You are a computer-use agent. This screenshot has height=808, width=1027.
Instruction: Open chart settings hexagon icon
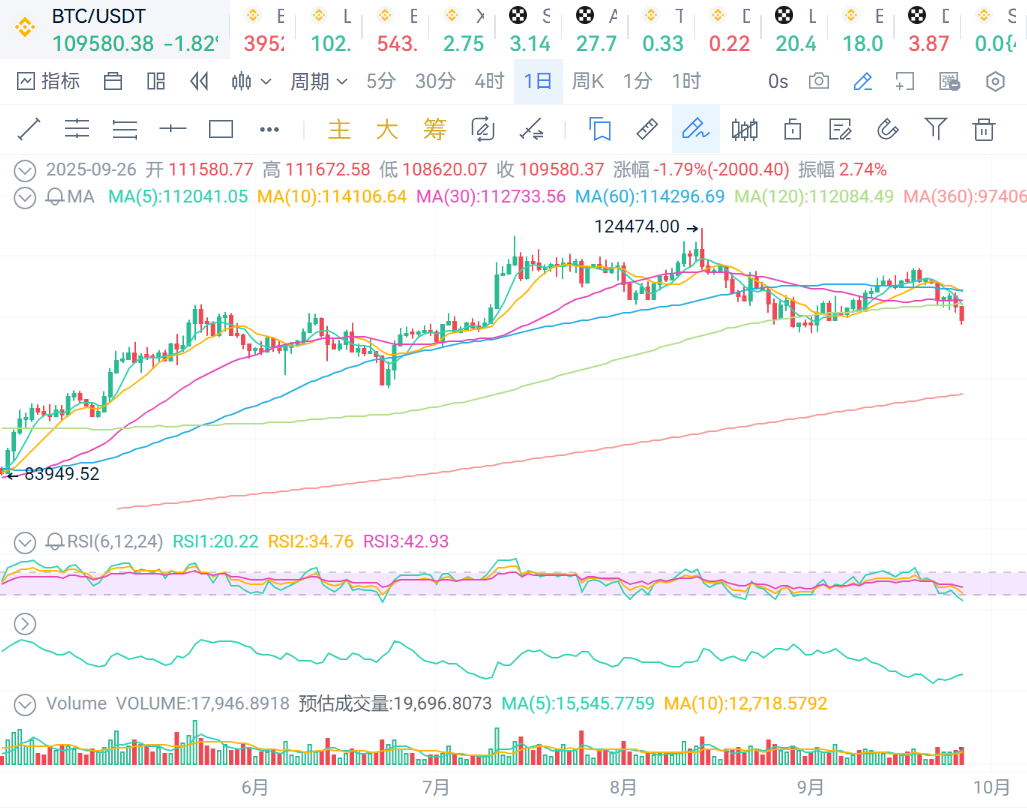pos(995,81)
